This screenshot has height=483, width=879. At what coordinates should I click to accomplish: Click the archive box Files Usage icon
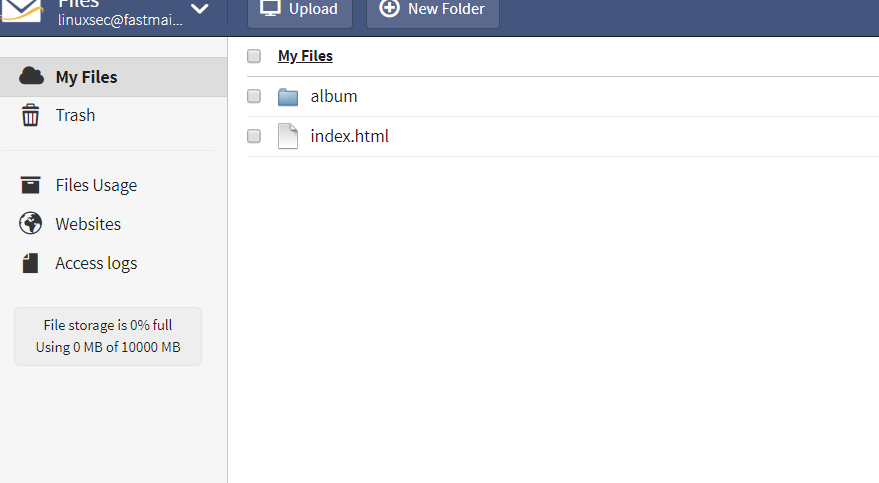tap(30, 185)
